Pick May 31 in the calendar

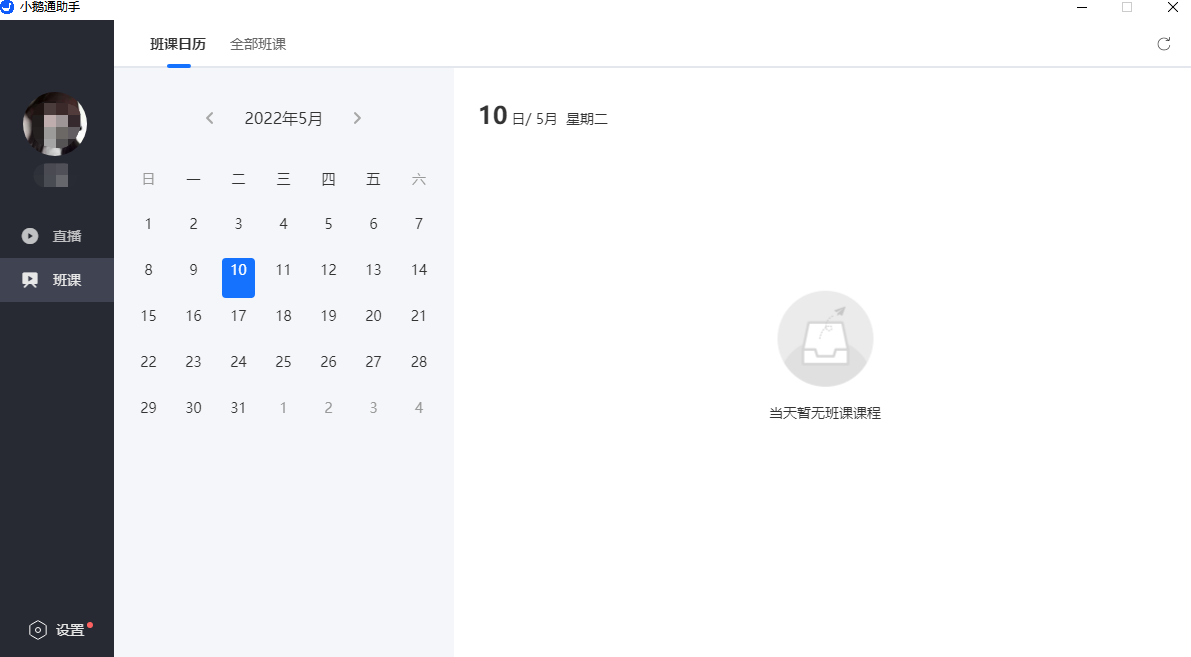click(238, 408)
